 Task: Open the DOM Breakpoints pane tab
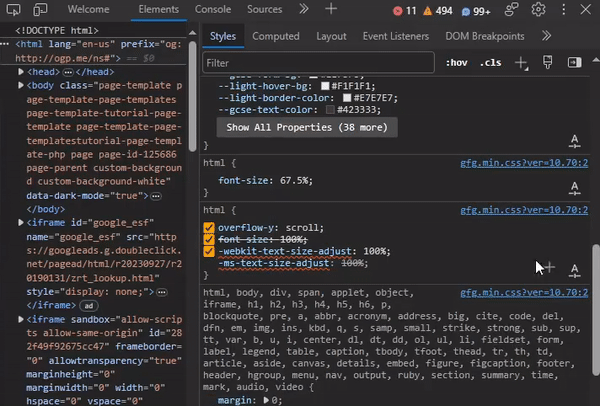(x=484, y=36)
